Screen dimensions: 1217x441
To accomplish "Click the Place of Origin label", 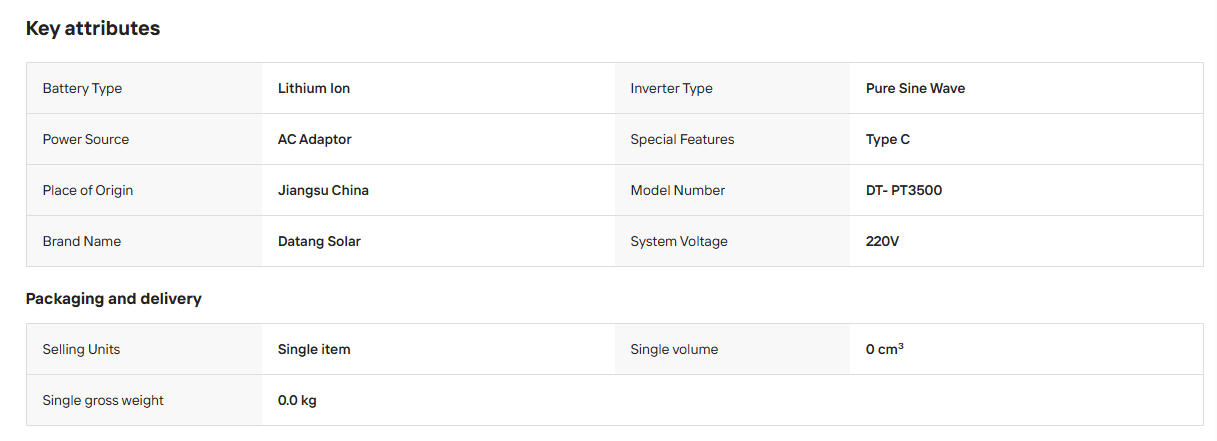I will coord(88,190).
